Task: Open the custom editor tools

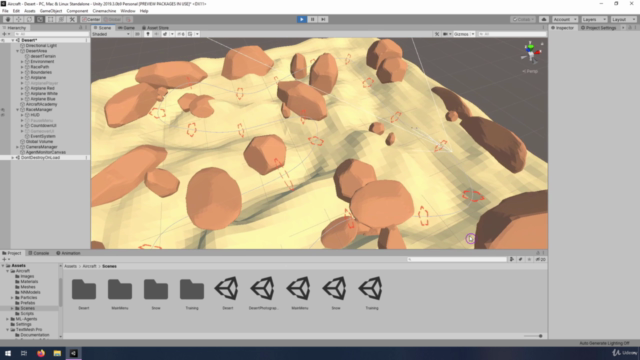Action: [72, 19]
